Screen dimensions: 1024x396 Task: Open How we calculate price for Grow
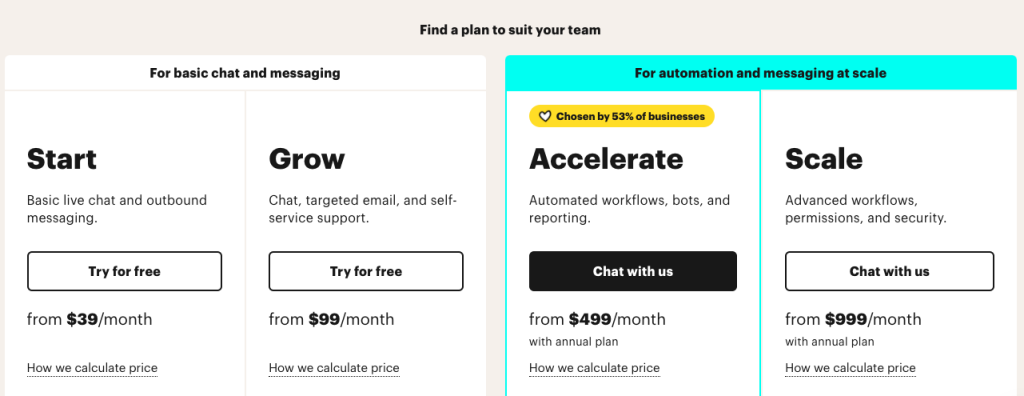pos(334,368)
